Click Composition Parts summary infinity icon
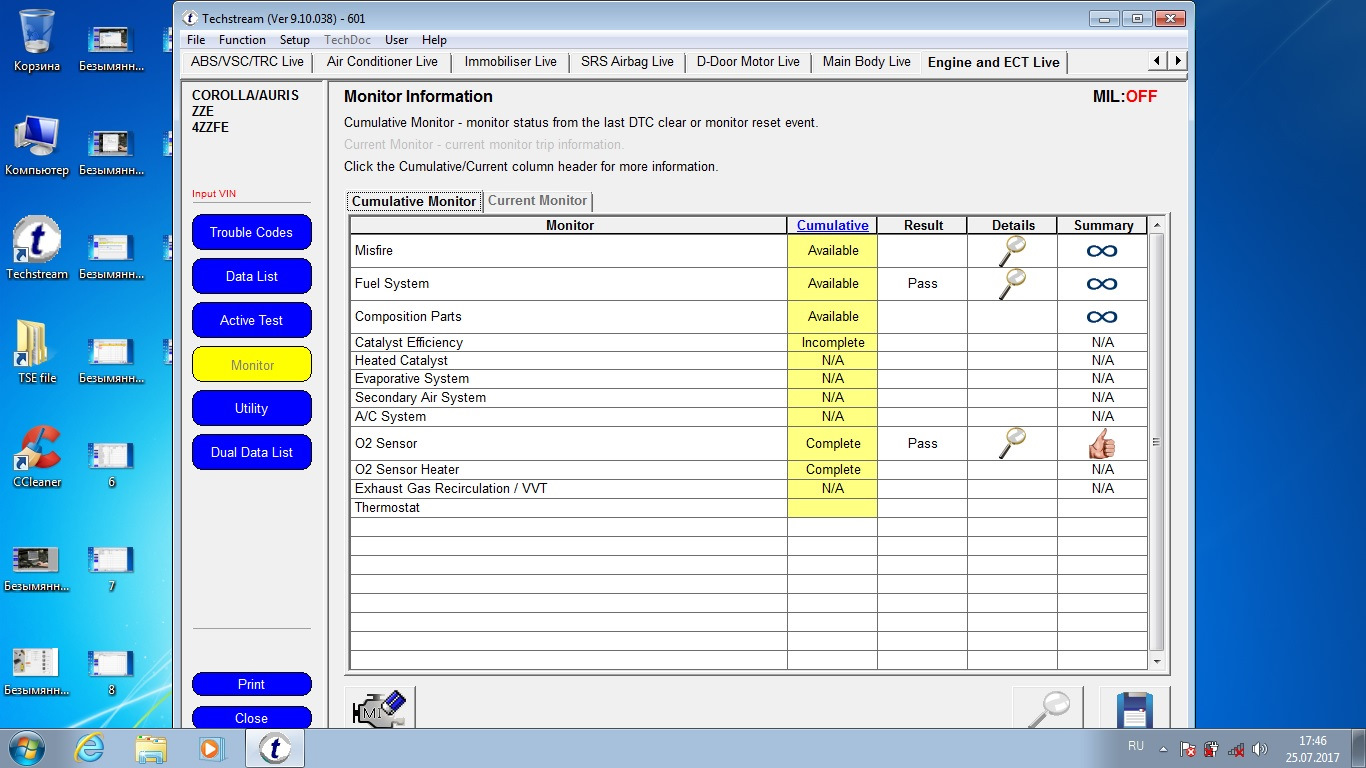 [1102, 317]
